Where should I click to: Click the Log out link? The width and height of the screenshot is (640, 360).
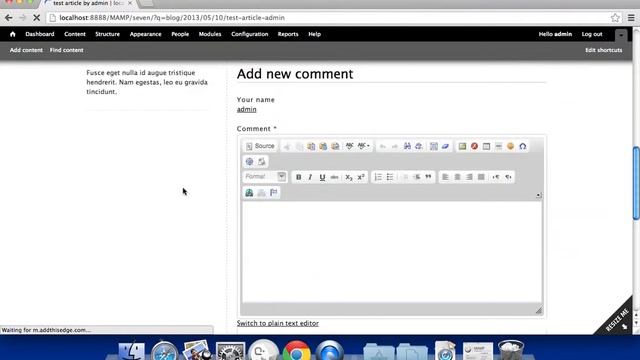[592, 34]
